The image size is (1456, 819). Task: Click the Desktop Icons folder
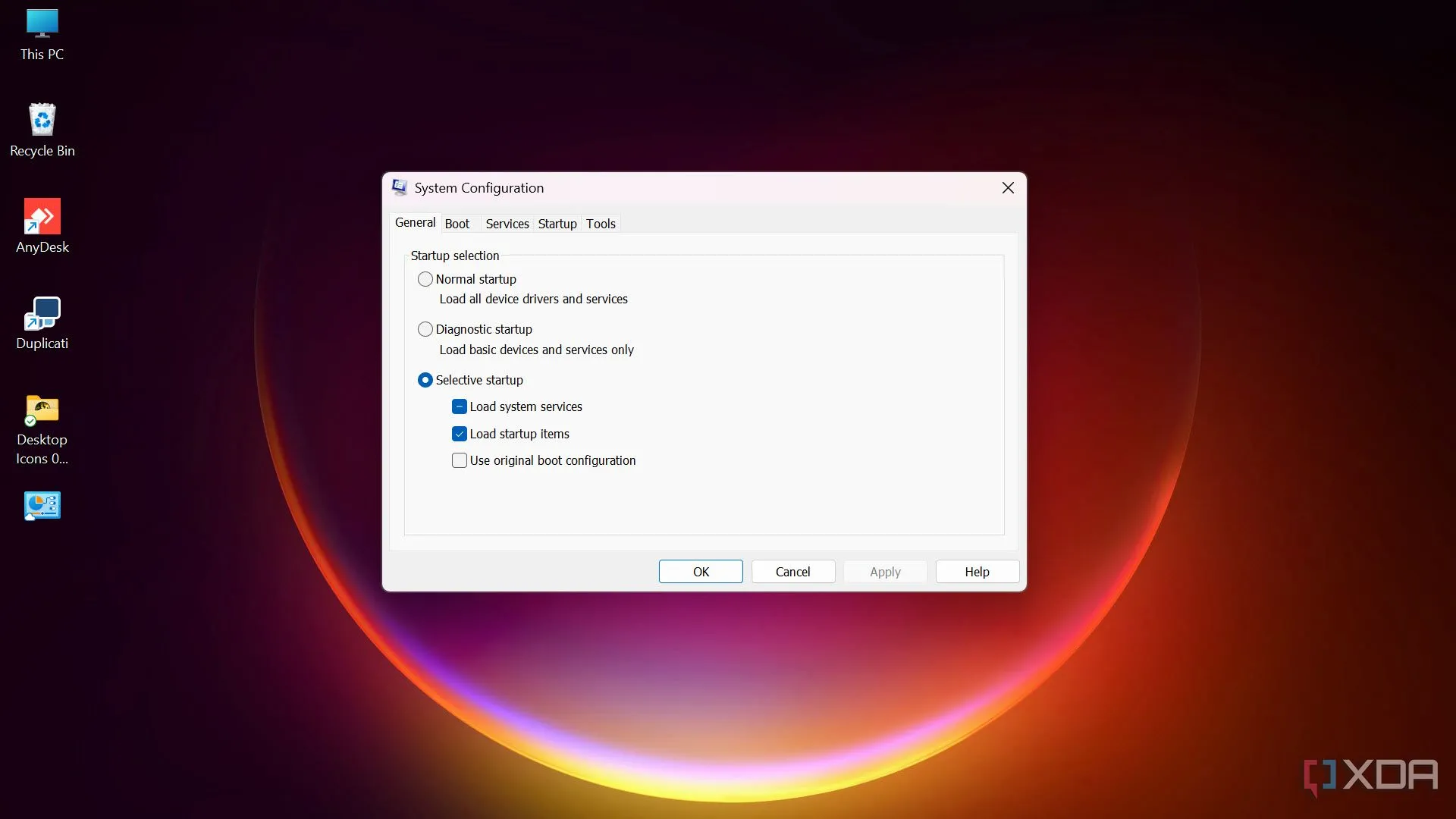(42, 428)
